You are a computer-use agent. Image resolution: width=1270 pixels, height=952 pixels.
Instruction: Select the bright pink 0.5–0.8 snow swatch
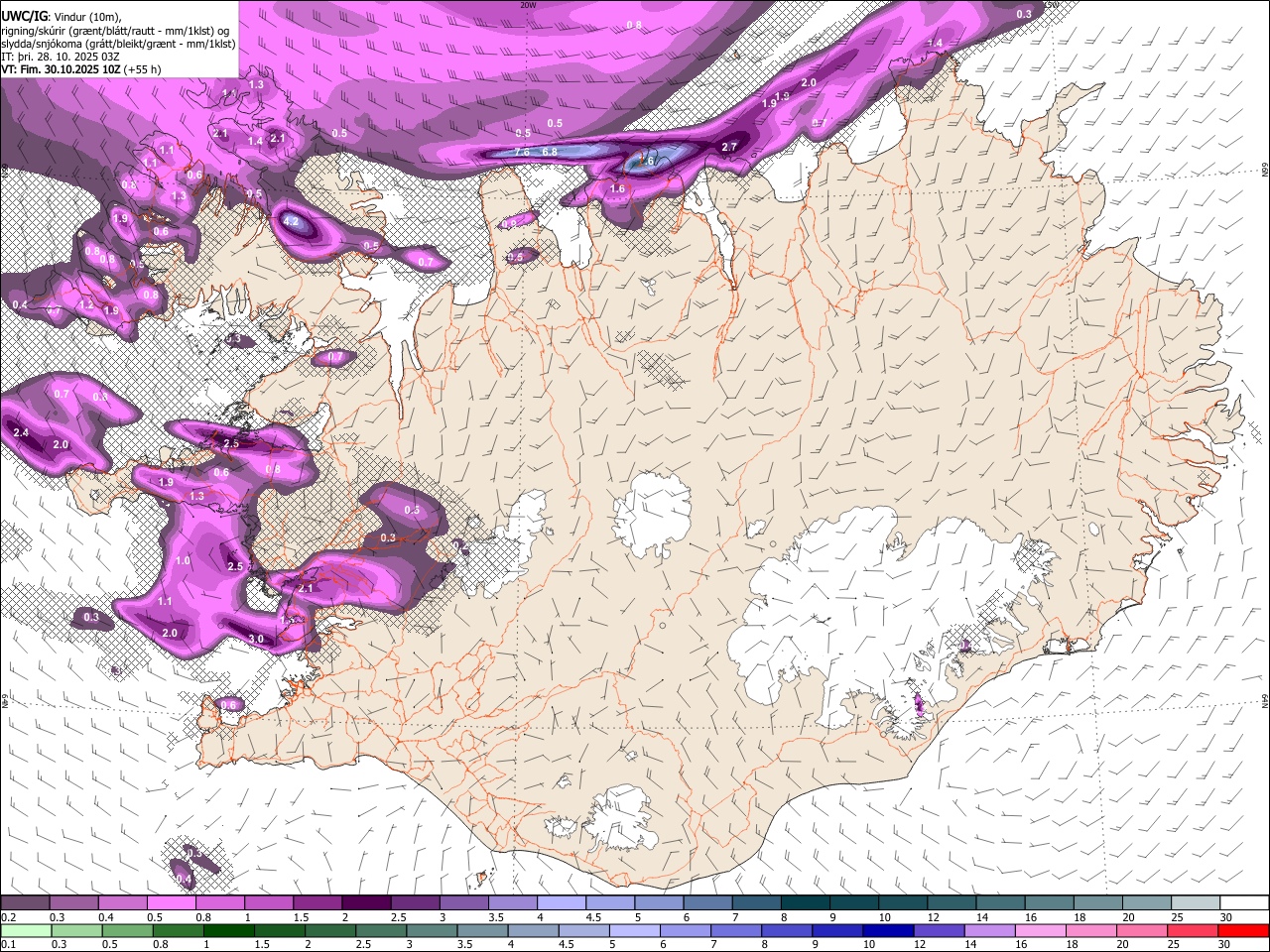tap(171, 903)
